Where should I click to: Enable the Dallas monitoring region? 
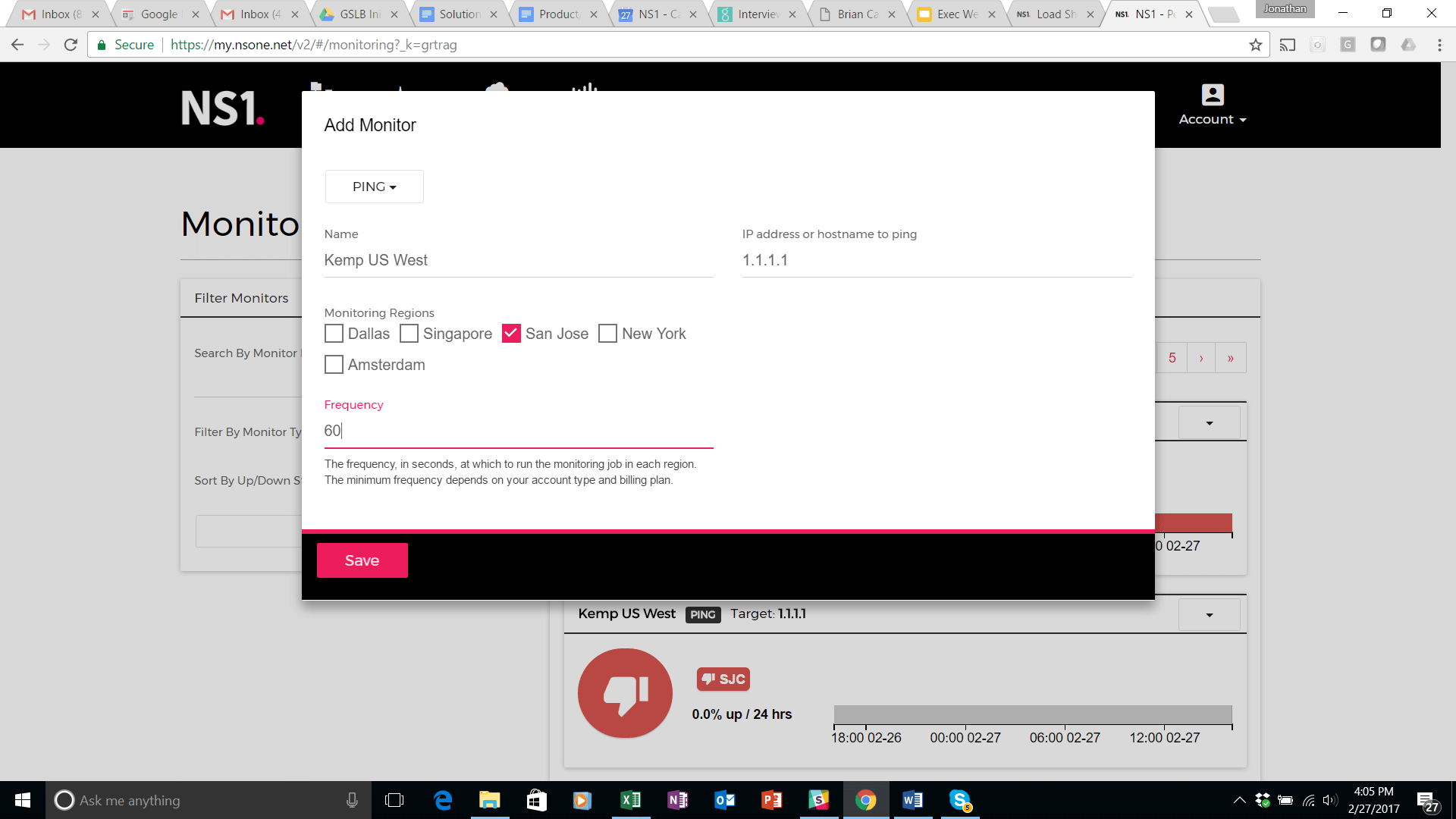point(334,334)
